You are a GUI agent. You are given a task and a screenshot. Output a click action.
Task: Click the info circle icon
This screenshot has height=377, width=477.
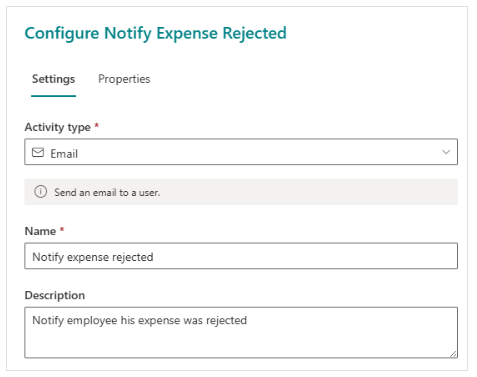pyautogui.click(x=40, y=192)
